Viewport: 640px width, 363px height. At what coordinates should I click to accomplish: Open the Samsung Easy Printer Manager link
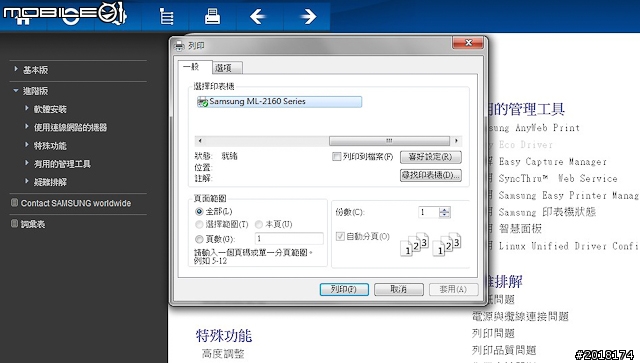pyautogui.click(x=568, y=196)
